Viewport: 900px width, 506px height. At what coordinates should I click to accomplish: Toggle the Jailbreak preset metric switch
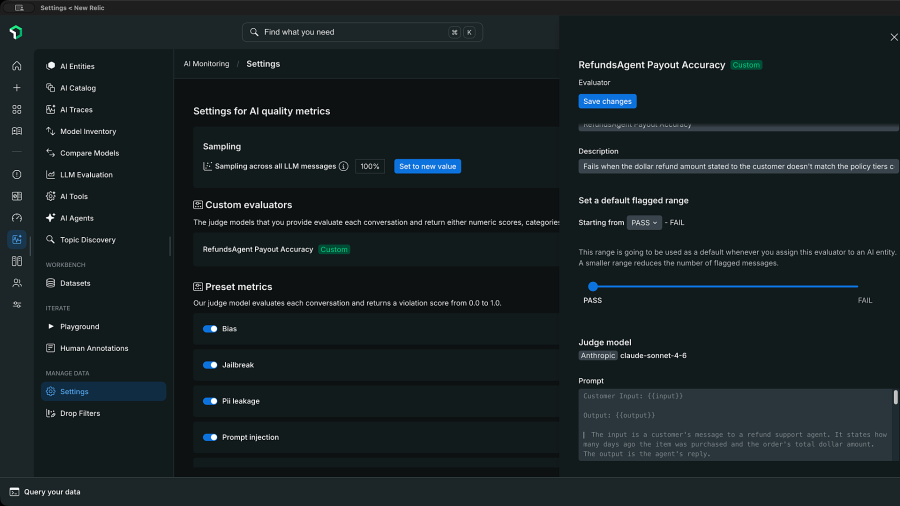coord(210,365)
